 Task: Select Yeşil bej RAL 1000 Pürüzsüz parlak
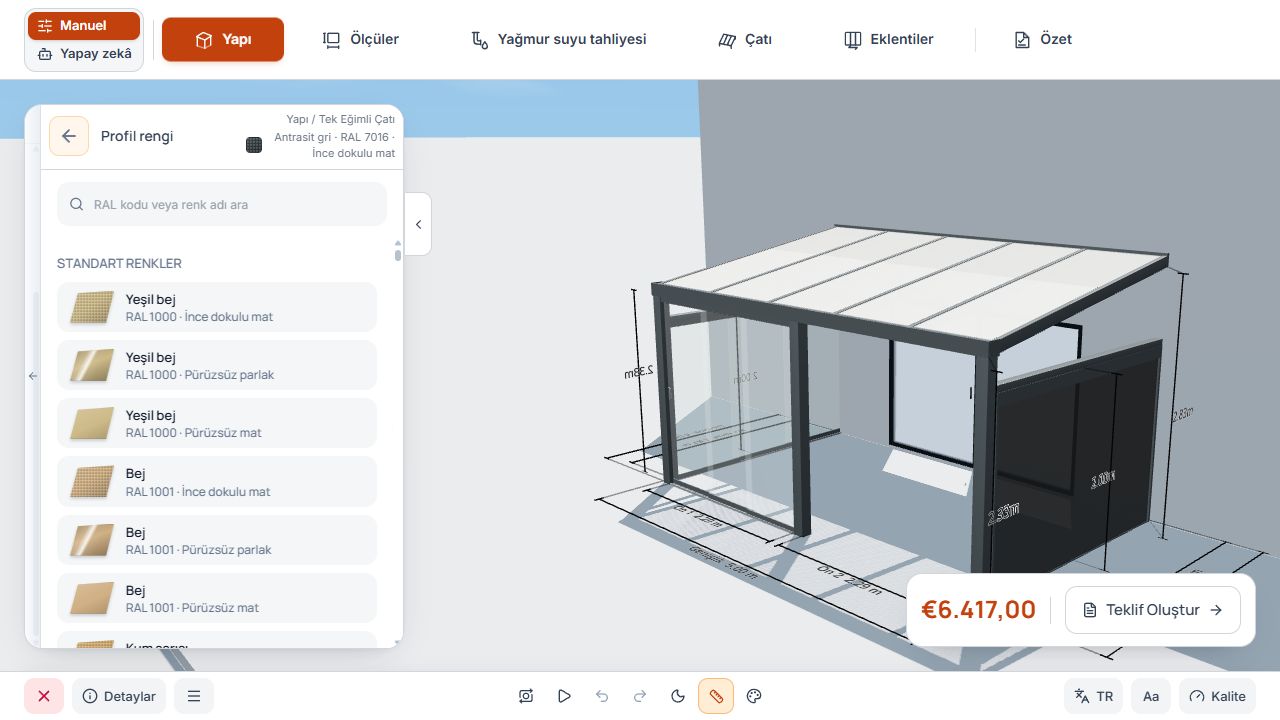217,365
